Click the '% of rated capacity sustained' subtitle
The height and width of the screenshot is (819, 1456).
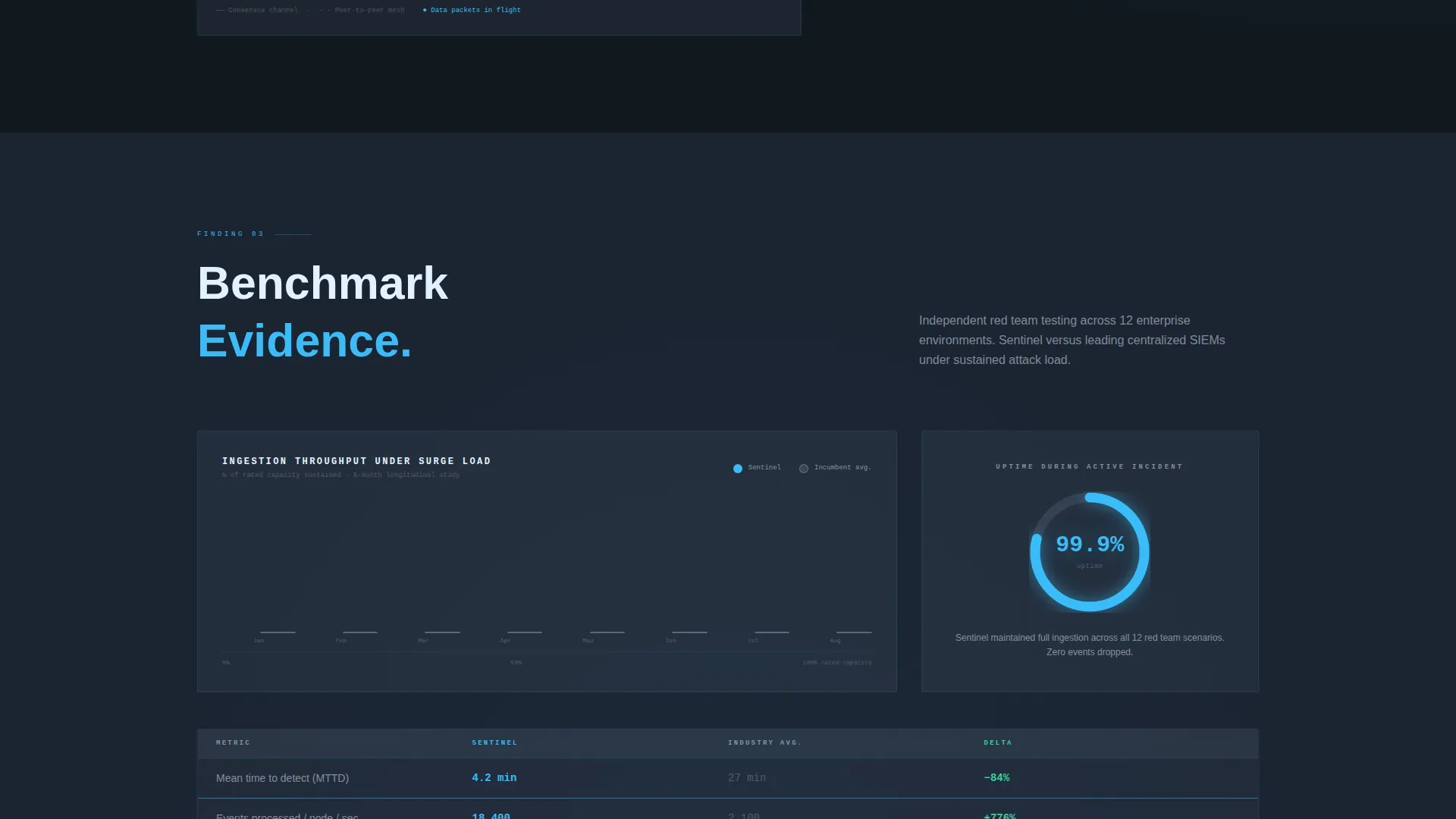pyautogui.click(x=340, y=475)
